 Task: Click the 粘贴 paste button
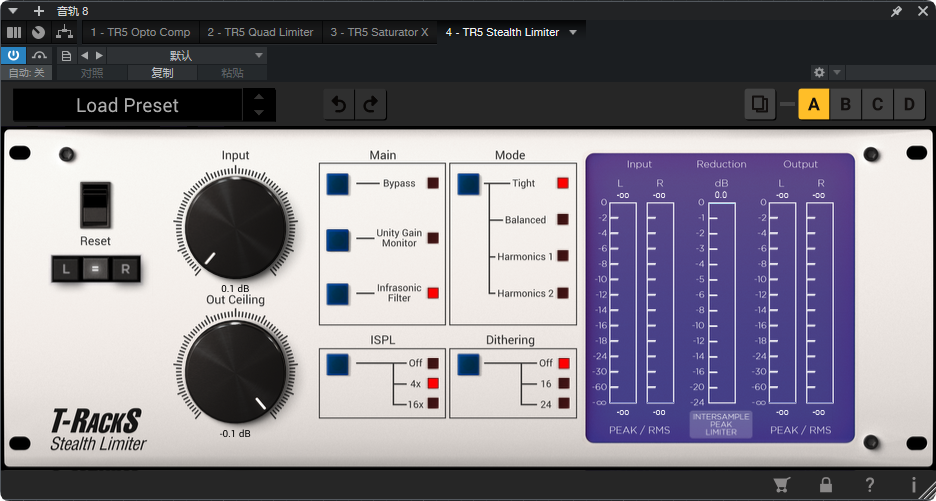(x=232, y=73)
